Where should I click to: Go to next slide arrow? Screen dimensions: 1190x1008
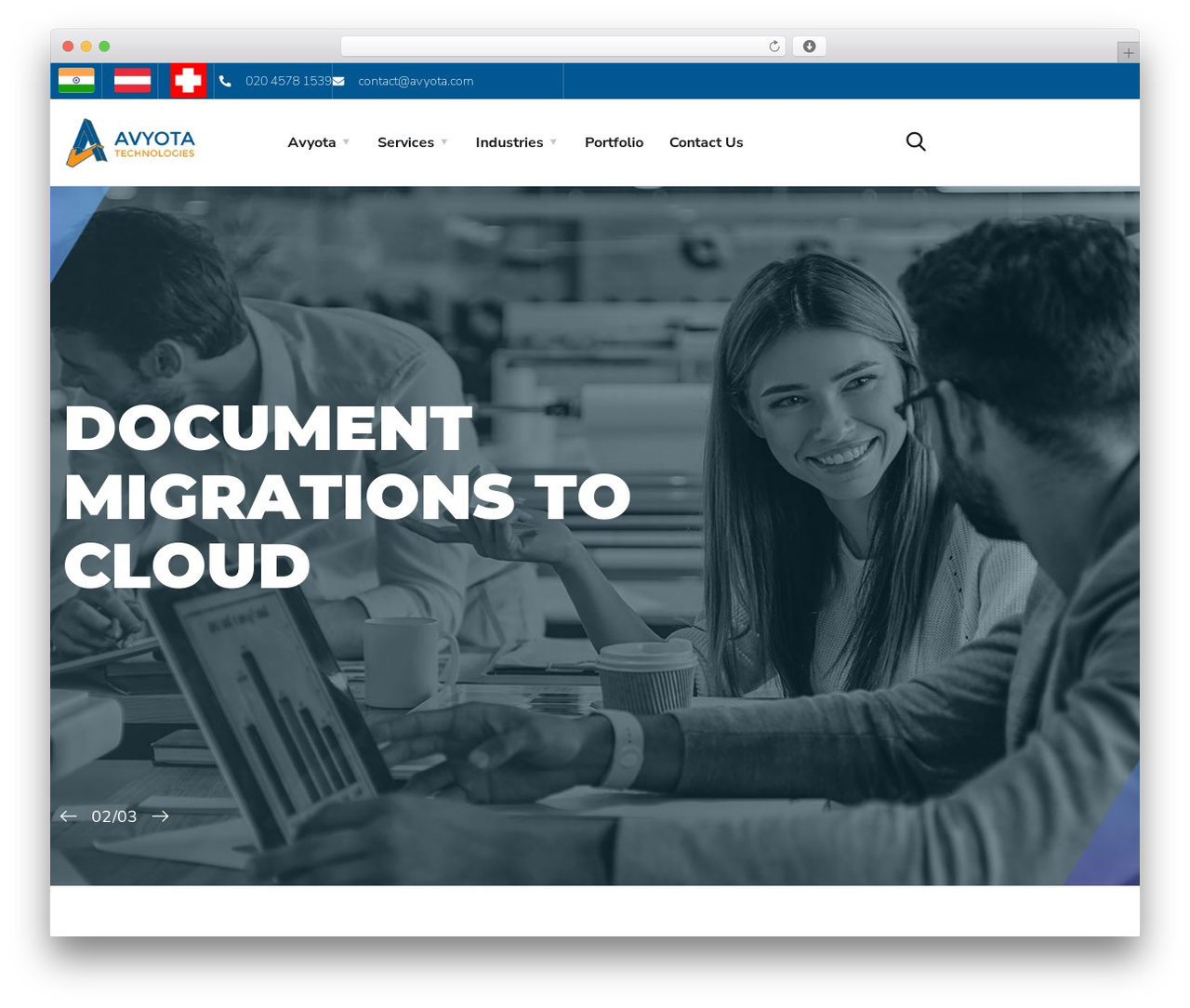point(160,816)
